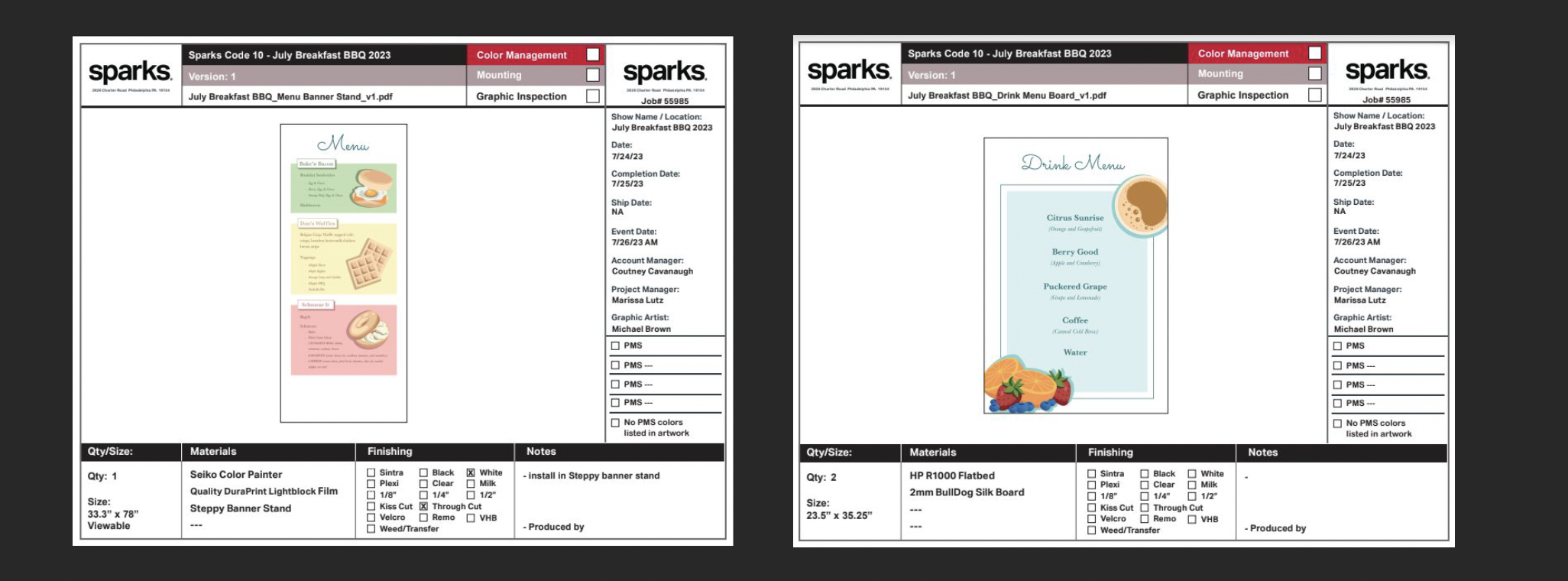Uncheck the White checkbox on Banner Stand ticket

[471, 472]
